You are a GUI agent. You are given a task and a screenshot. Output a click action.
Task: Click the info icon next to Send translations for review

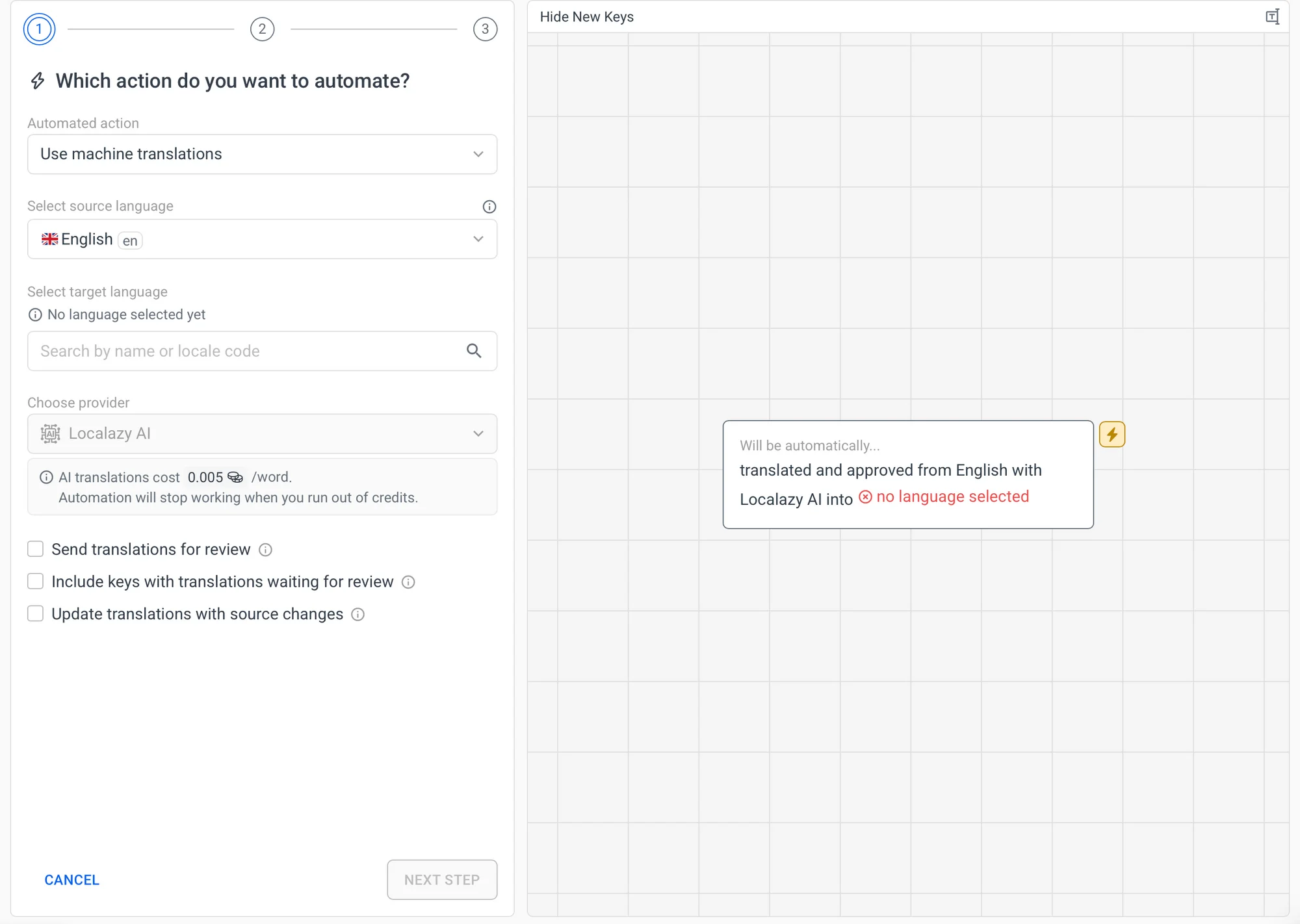[265, 550]
